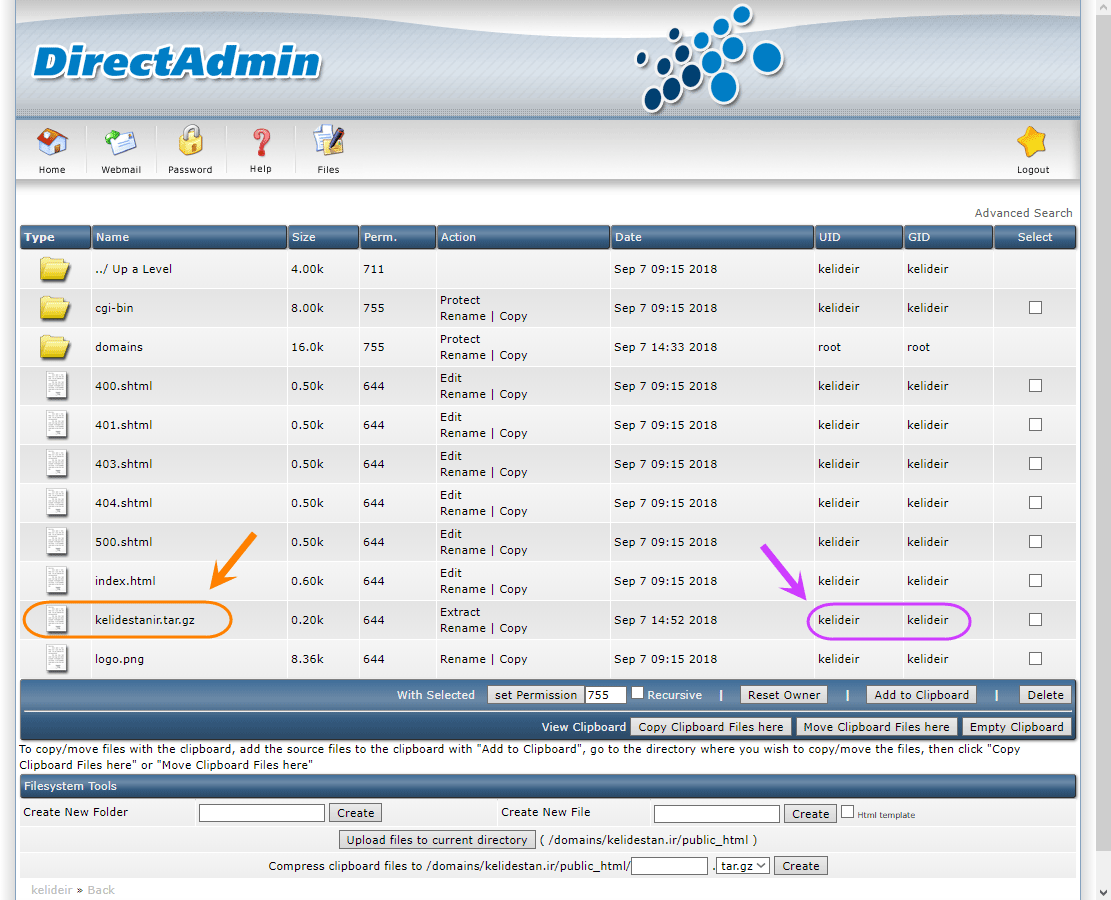1111x900 pixels.
Task: Open the tar.gz compression format dropdown
Action: [x=743, y=866]
